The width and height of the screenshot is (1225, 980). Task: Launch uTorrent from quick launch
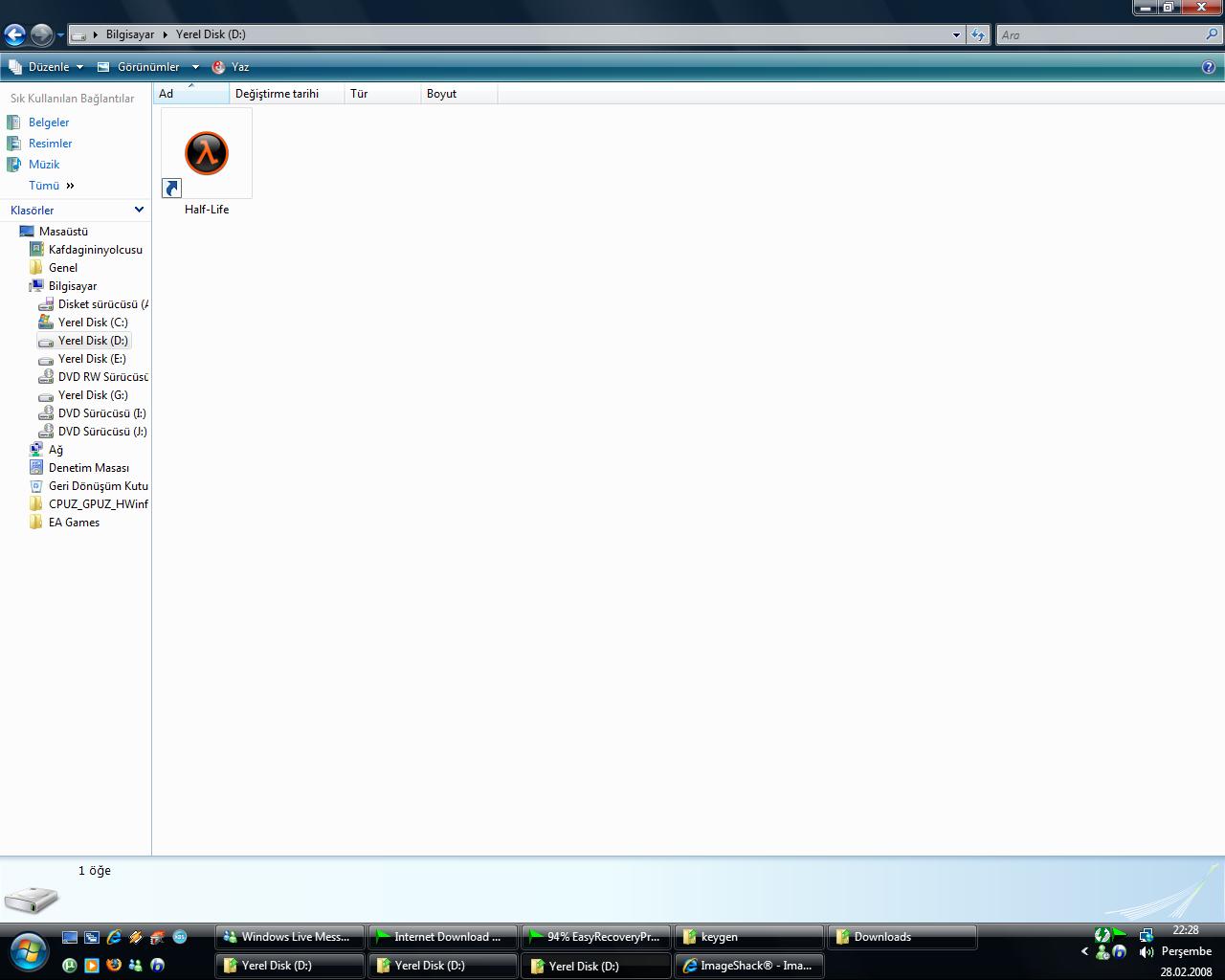pyautogui.click(x=69, y=965)
